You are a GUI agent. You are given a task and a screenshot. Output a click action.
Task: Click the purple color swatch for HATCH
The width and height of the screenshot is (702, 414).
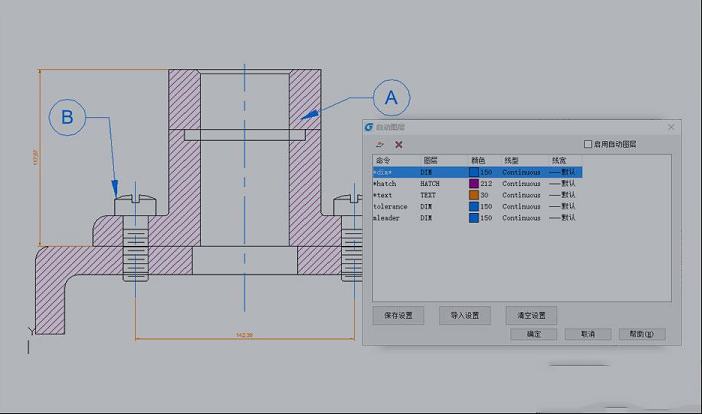(474, 184)
